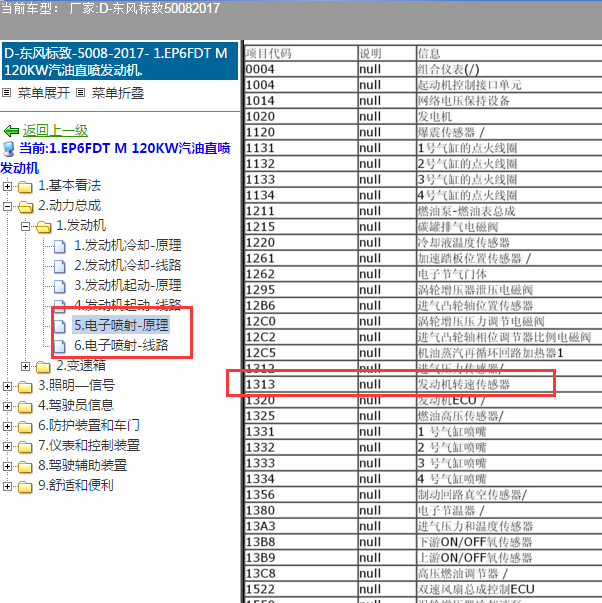
Task: Click the document icon of 1.发动机冷却-原理
Action: click(60, 246)
